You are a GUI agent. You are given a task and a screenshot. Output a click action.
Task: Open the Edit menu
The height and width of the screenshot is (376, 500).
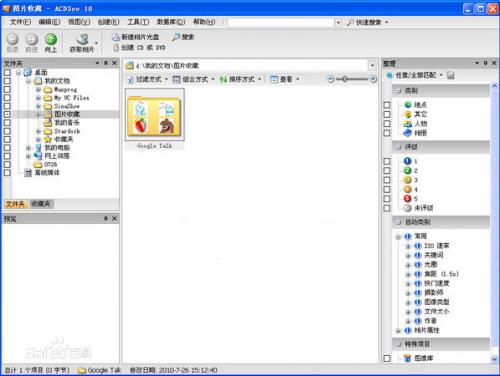pos(49,22)
